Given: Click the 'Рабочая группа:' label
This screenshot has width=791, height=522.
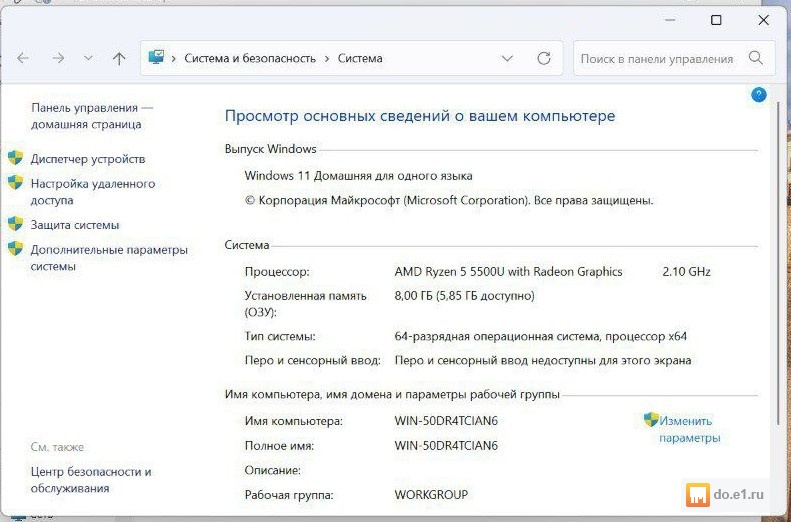Looking at the screenshot, I should point(289,495).
